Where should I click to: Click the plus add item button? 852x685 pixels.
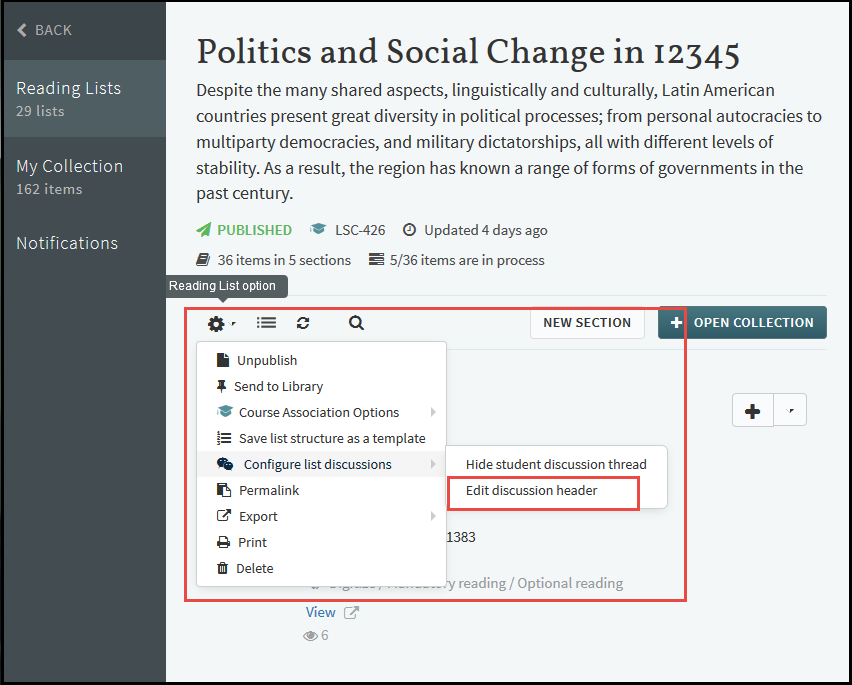point(753,410)
